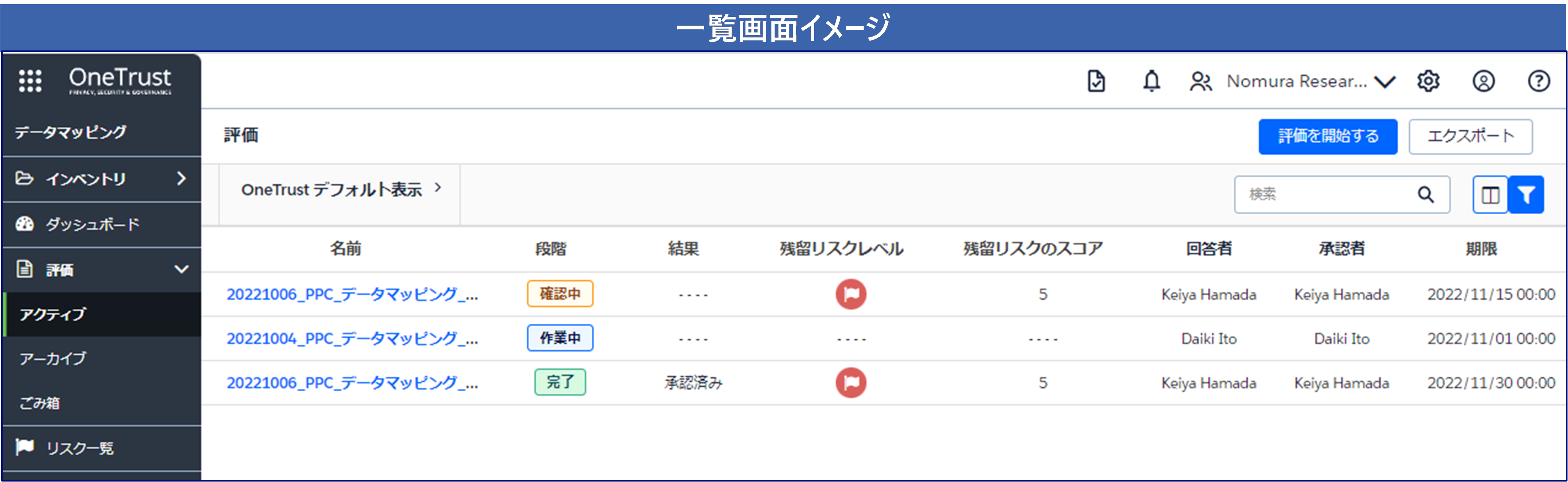The image size is (1568, 482).
Task: Sort by the 名前 column header
Action: (345, 249)
